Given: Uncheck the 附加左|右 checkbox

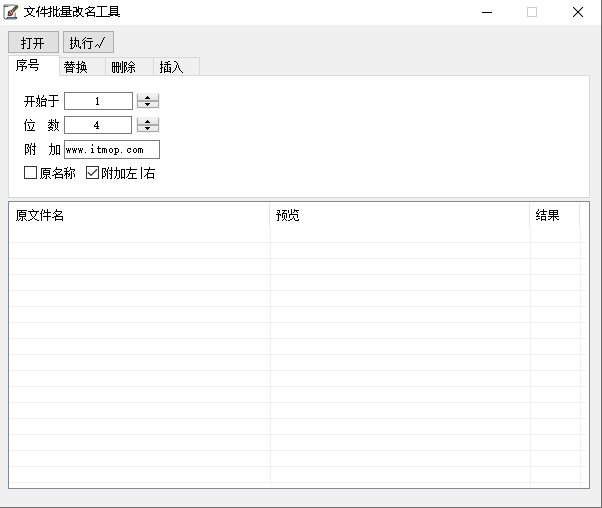Looking at the screenshot, I should pyautogui.click(x=92, y=173).
